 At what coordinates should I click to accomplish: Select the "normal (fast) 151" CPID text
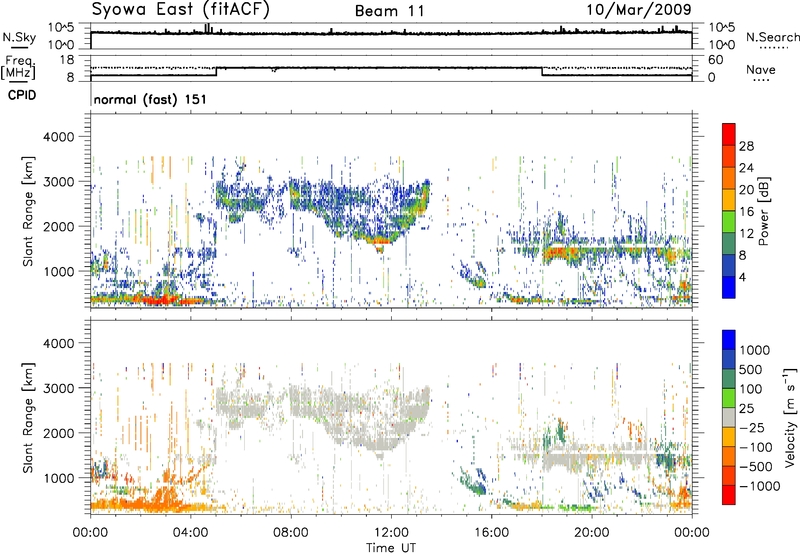click(x=150, y=99)
